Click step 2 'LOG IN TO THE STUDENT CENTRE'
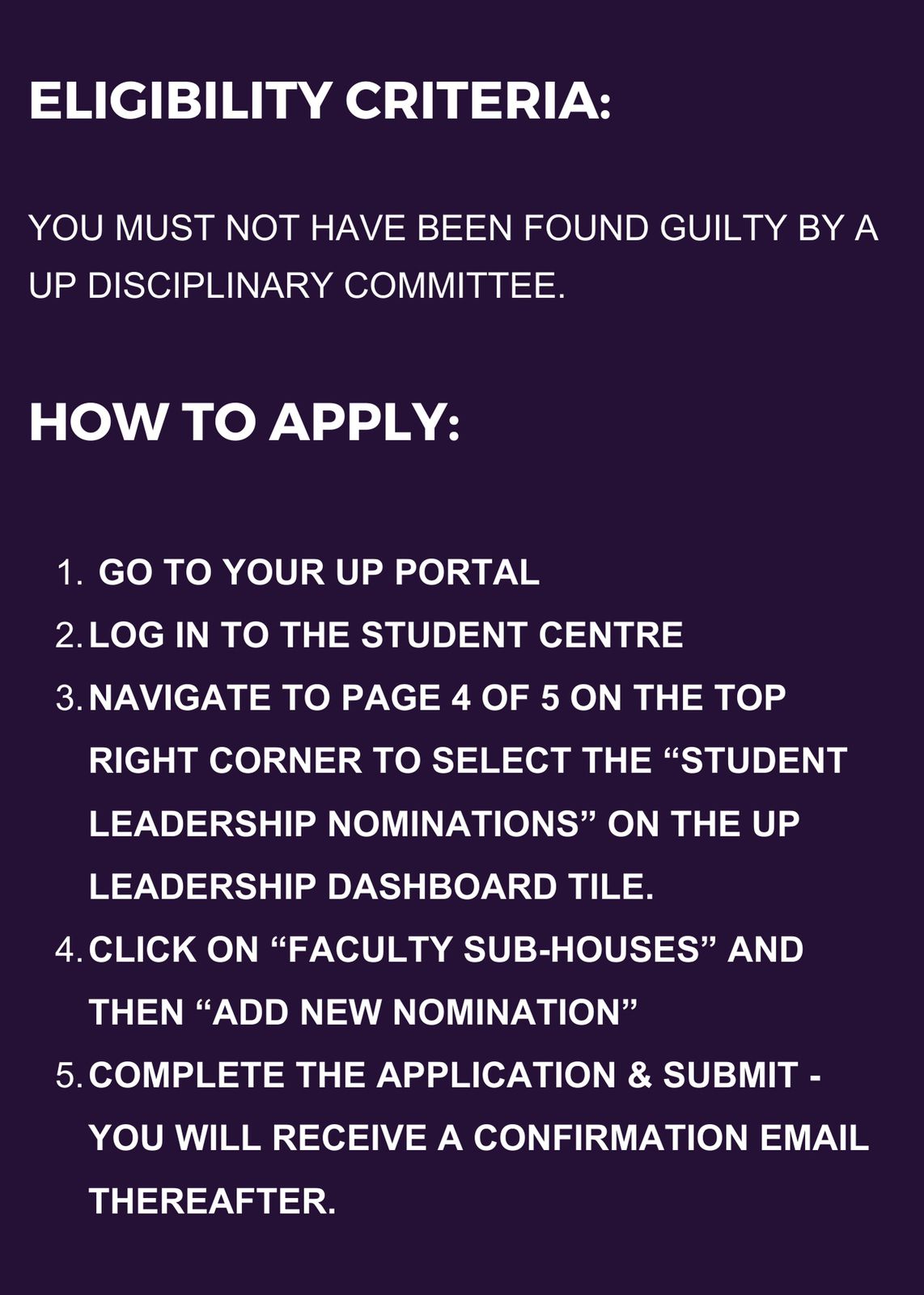 386,635
